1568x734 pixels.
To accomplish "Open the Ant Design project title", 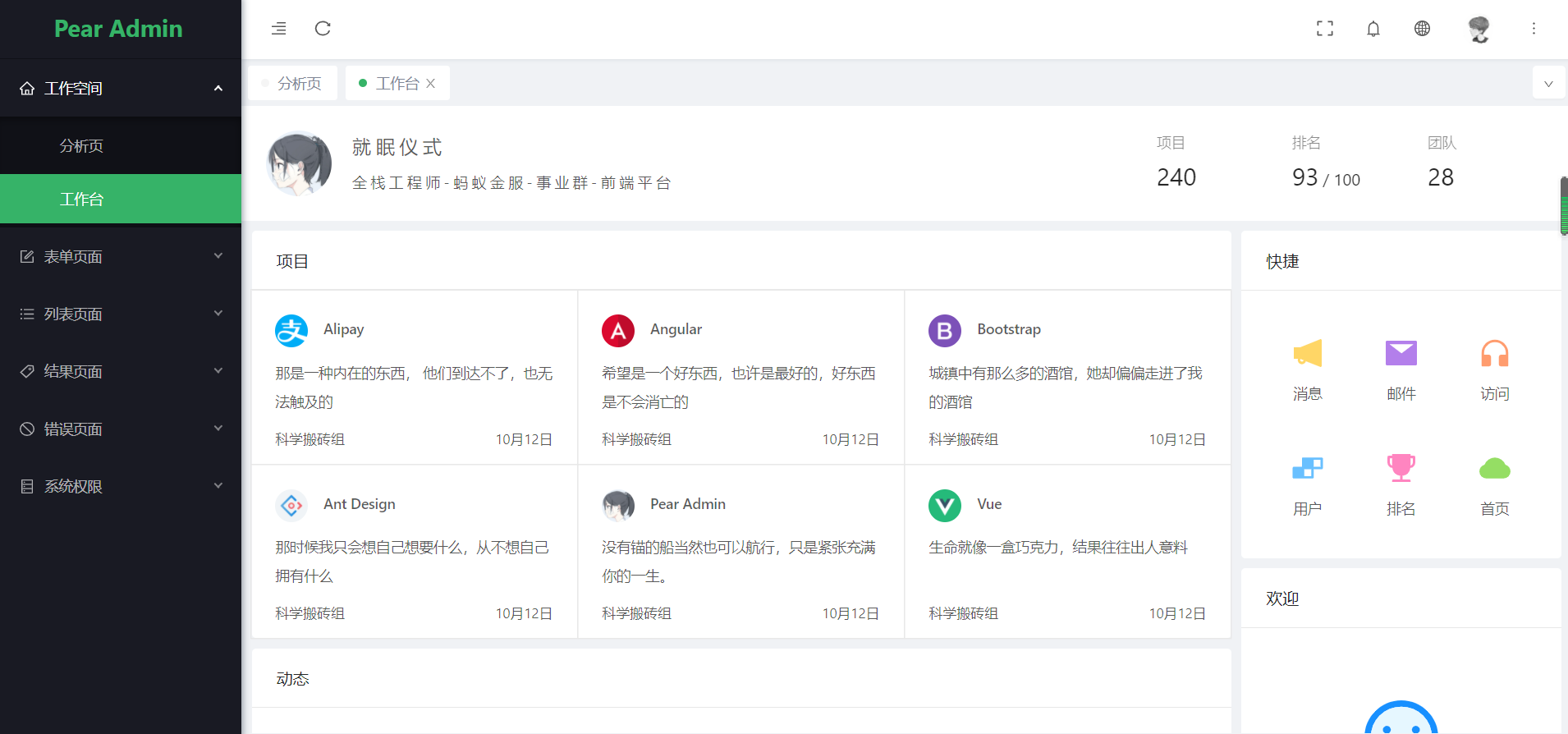I will pos(360,504).
